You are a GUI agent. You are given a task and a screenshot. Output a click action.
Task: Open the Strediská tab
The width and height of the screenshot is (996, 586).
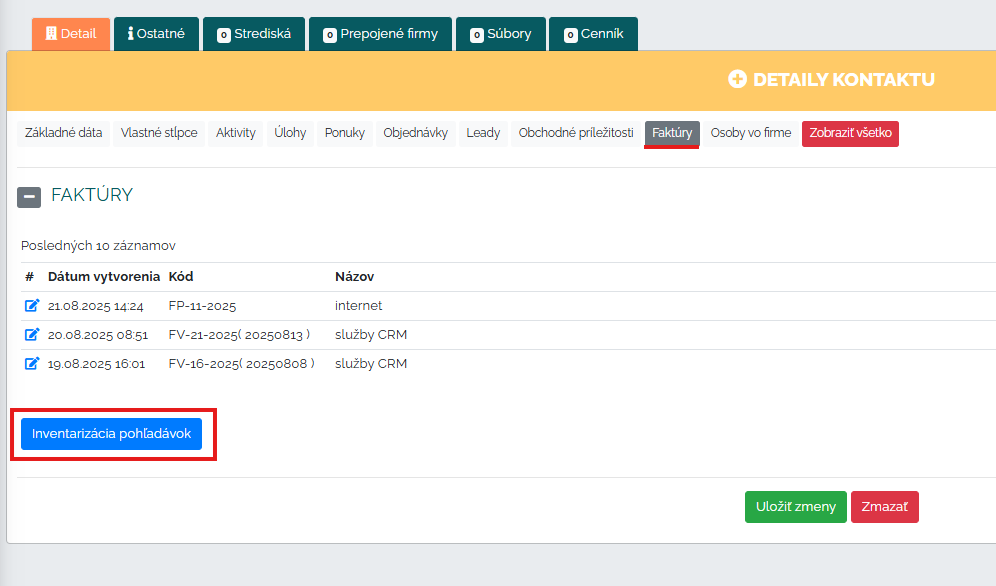coord(254,34)
